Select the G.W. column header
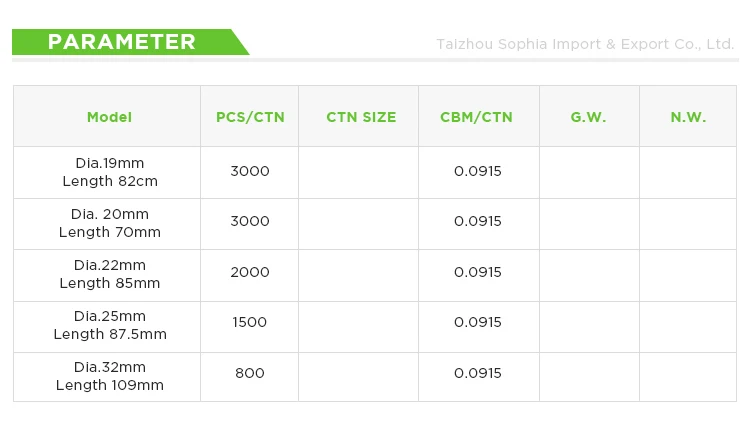The height and width of the screenshot is (429, 750). point(588,117)
